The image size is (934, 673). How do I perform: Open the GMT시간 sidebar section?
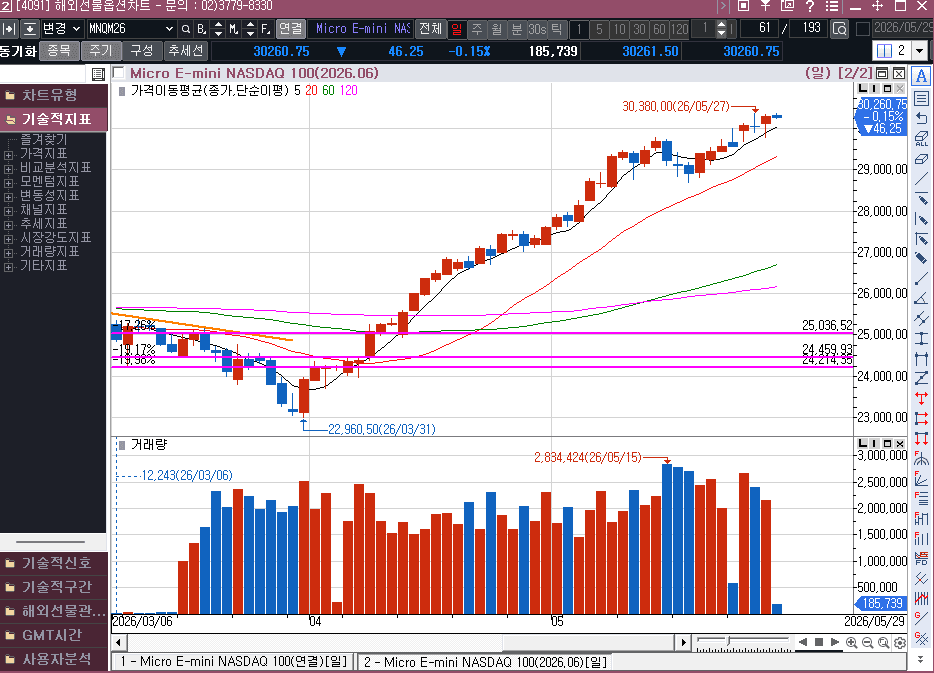coord(54,635)
